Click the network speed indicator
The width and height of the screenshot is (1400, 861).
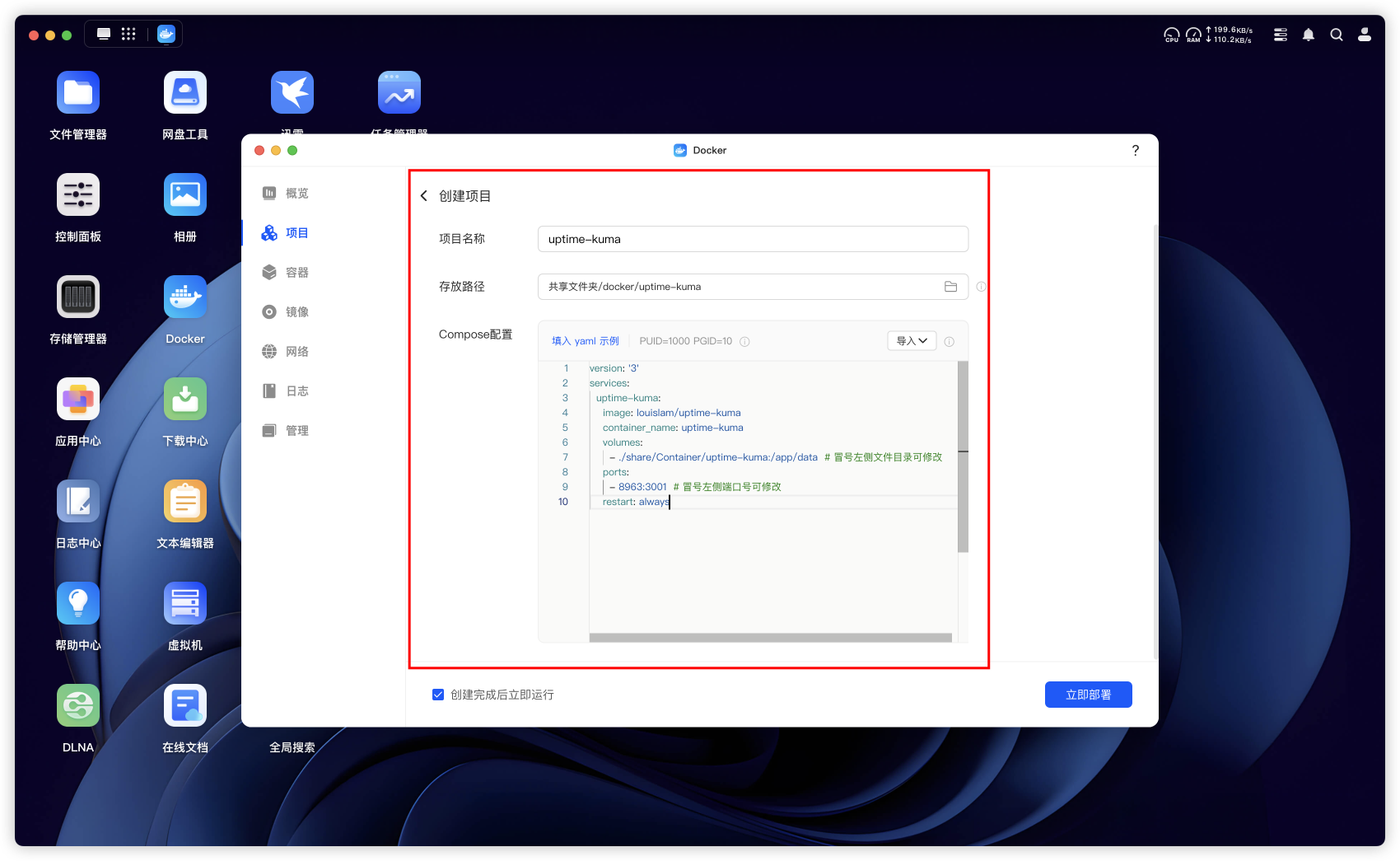[1230, 35]
